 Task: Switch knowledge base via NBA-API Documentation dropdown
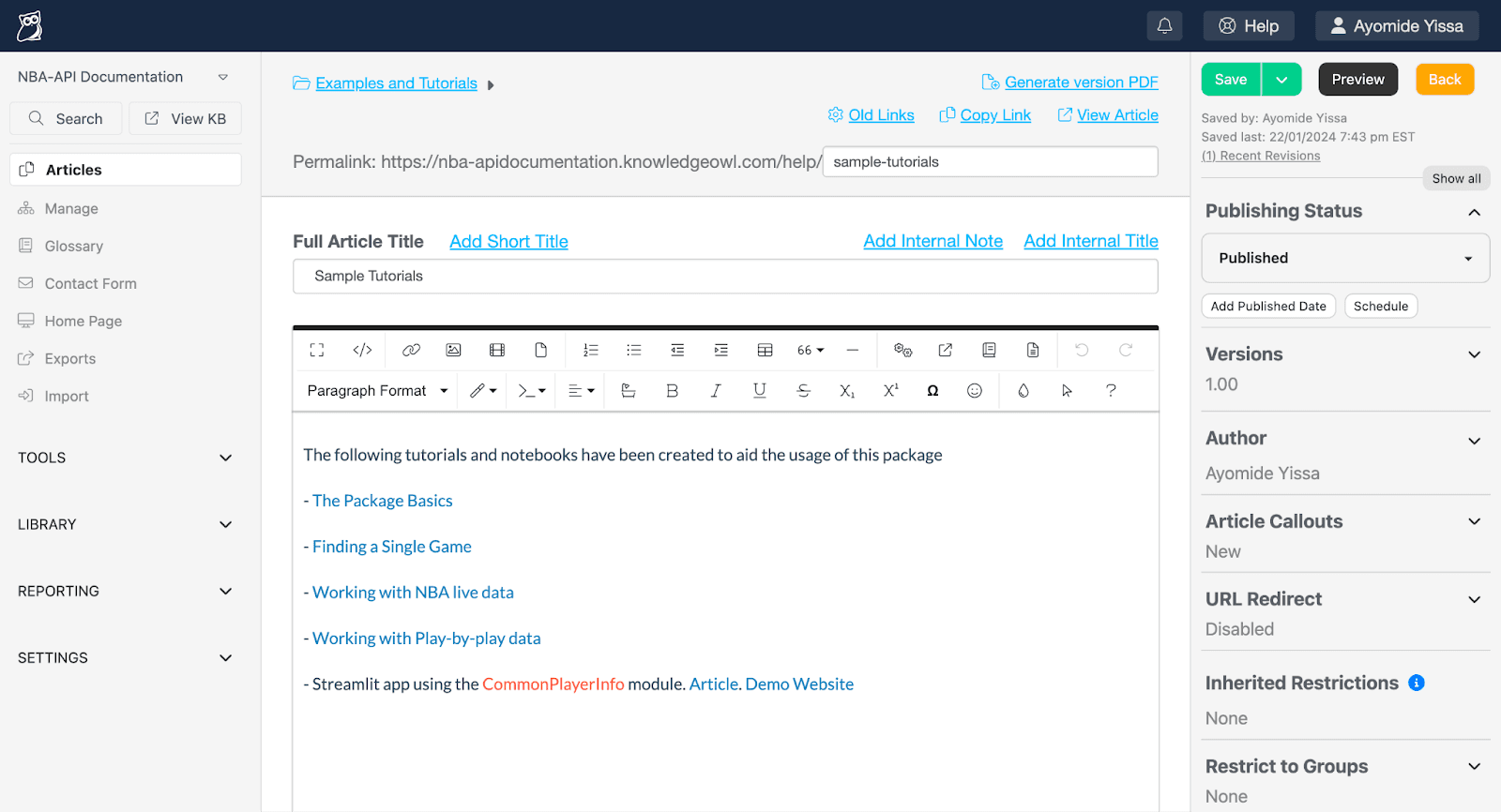[123, 77]
